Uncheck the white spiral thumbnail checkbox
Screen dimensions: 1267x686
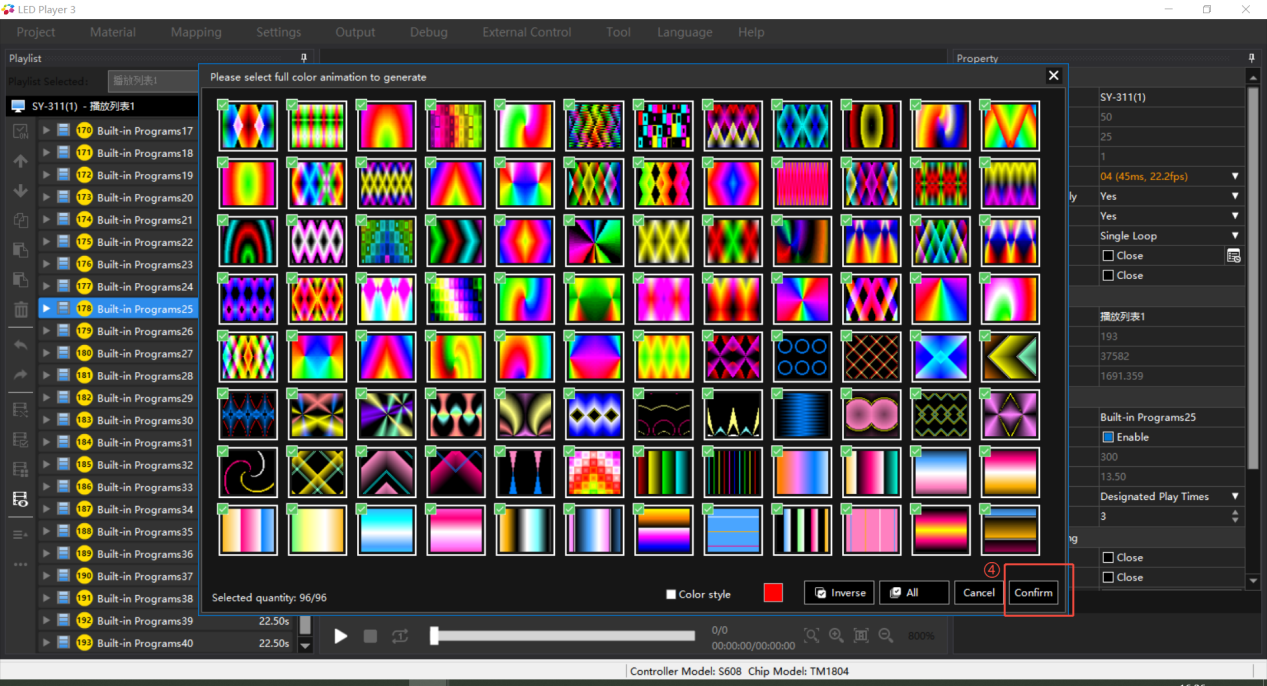click(x=223, y=451)
